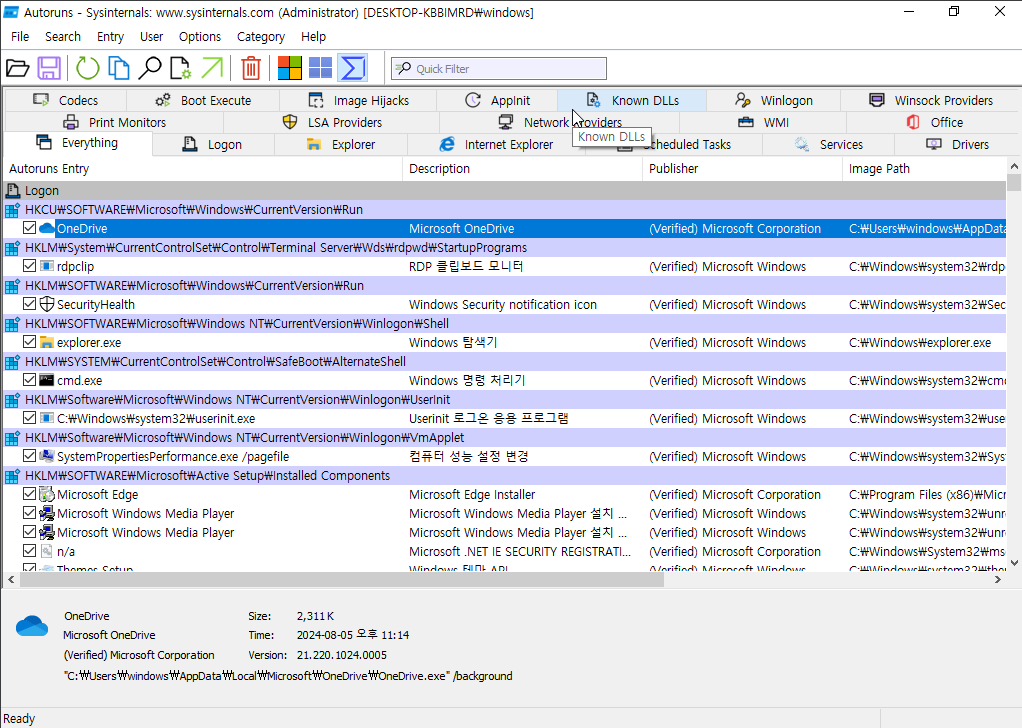Click the Jump to Entry arrow icon

pos(212,68)
